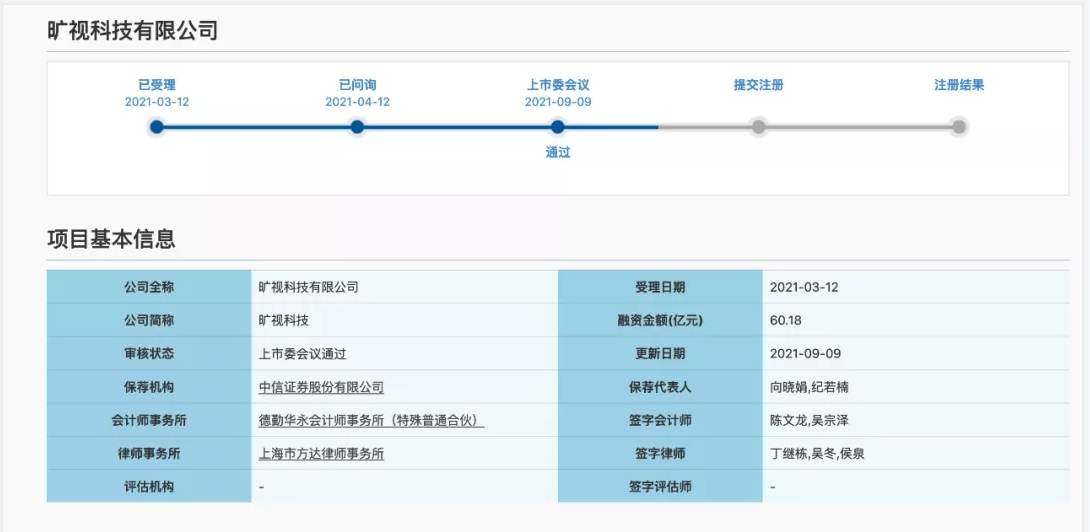Open the 德勤华永会计师事务所 link

pos(371,421)
